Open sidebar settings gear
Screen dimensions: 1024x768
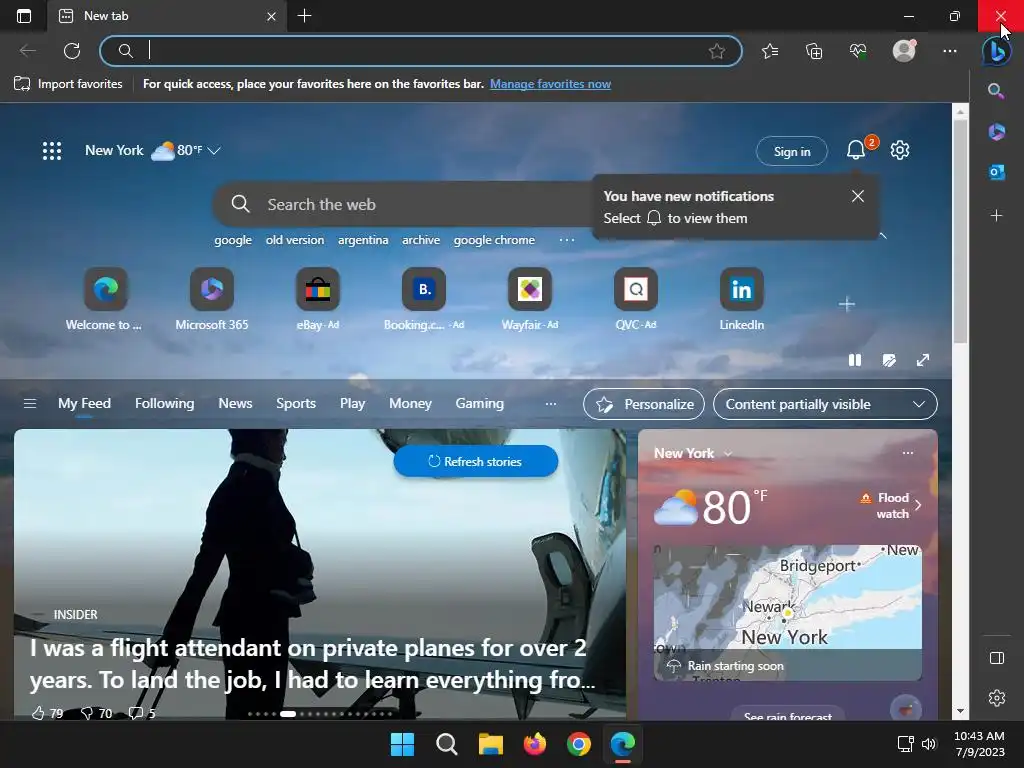997,698
